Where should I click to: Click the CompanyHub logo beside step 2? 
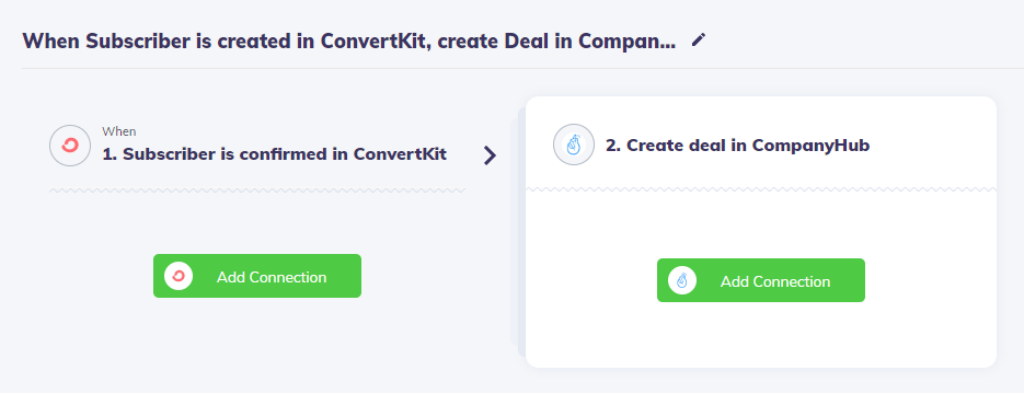pos(574,144)
